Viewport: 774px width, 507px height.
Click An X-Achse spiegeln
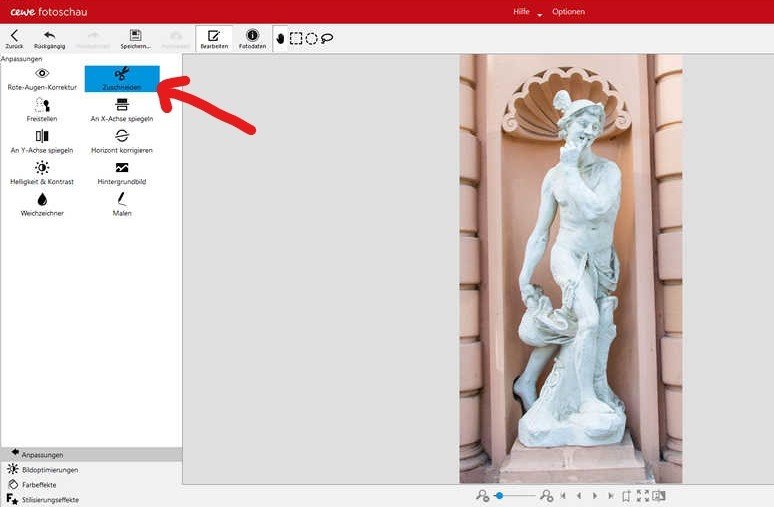[x=121, y=109]
